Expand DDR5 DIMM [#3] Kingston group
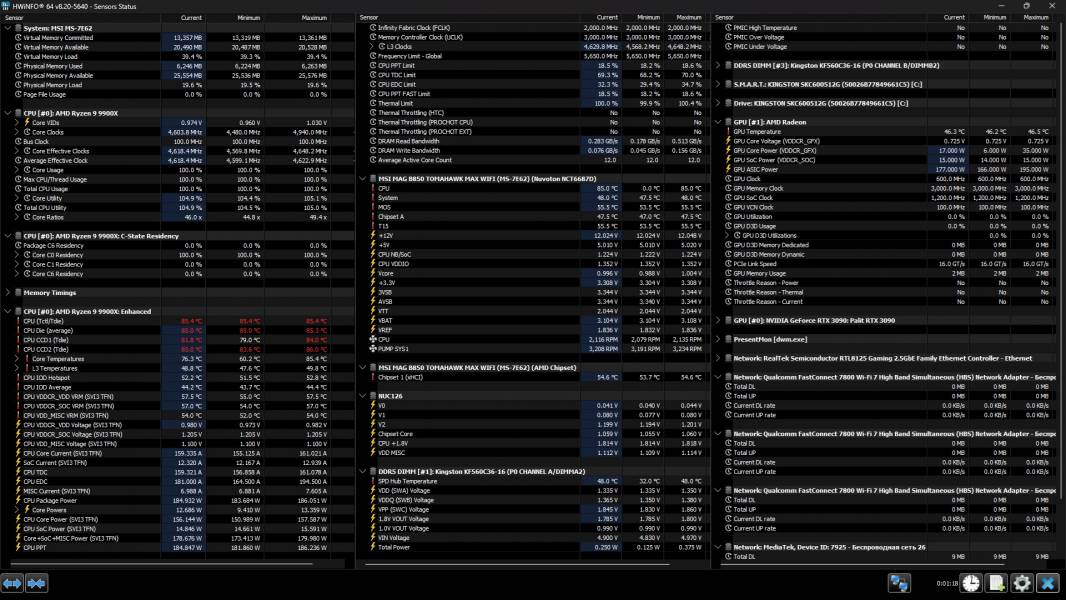This screenshot has height=600, width=1066. coord(718,65)
